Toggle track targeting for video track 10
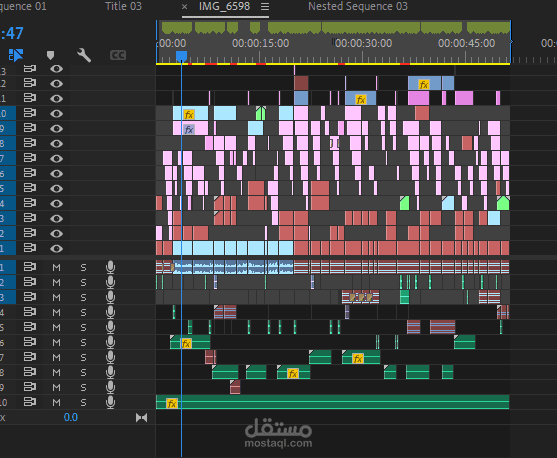 [x=8, y=113]
